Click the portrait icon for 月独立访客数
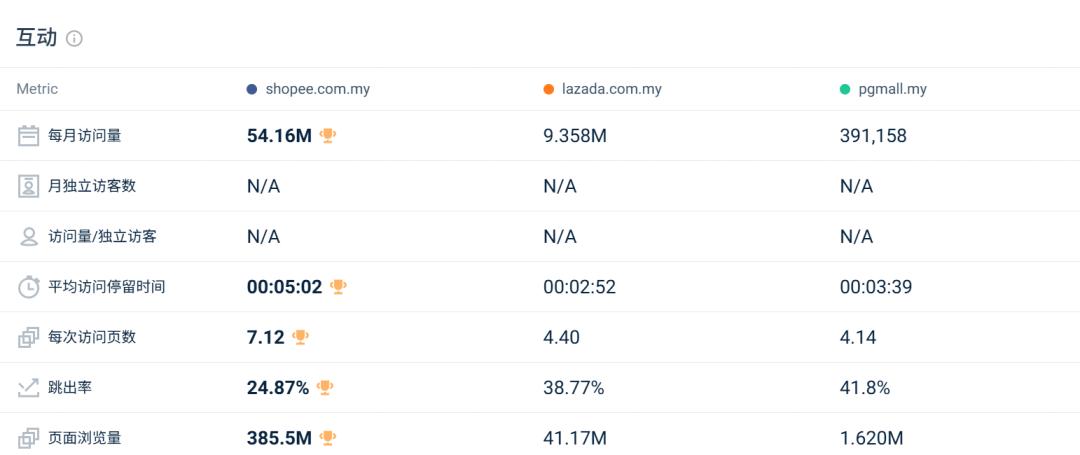Image resolution: width=1080 pixels, height=455 pixels. [28, 186]
